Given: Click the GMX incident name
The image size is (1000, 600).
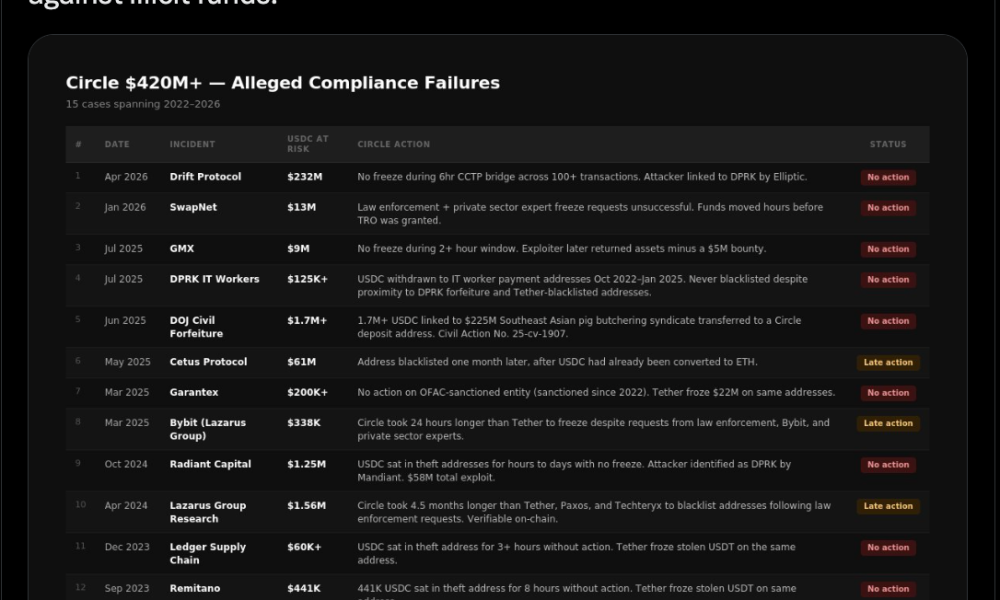Looking at the screenshot, I should 182,248.
